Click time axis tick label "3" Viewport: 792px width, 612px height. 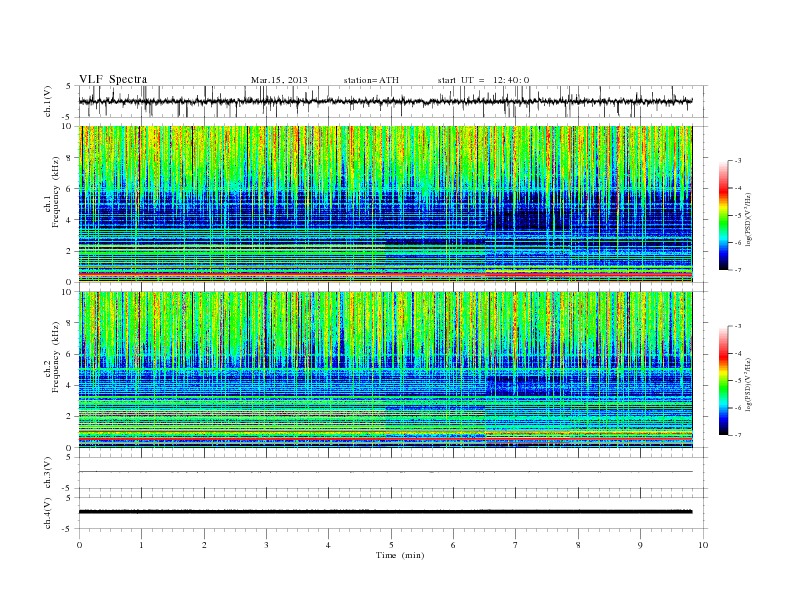266,545
